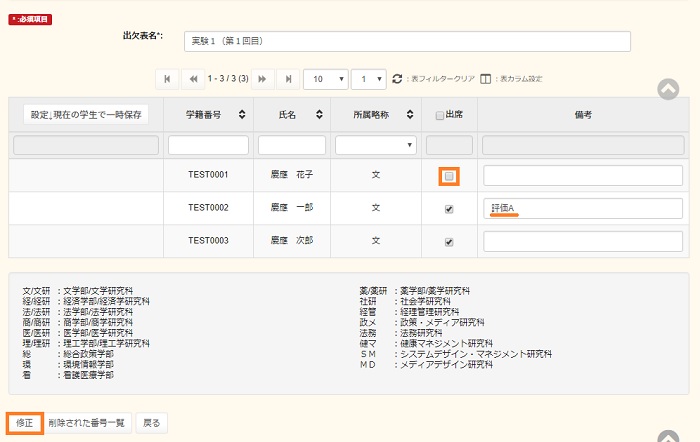
Task: Check attendance for TEST0001
Action: (449, 176)
